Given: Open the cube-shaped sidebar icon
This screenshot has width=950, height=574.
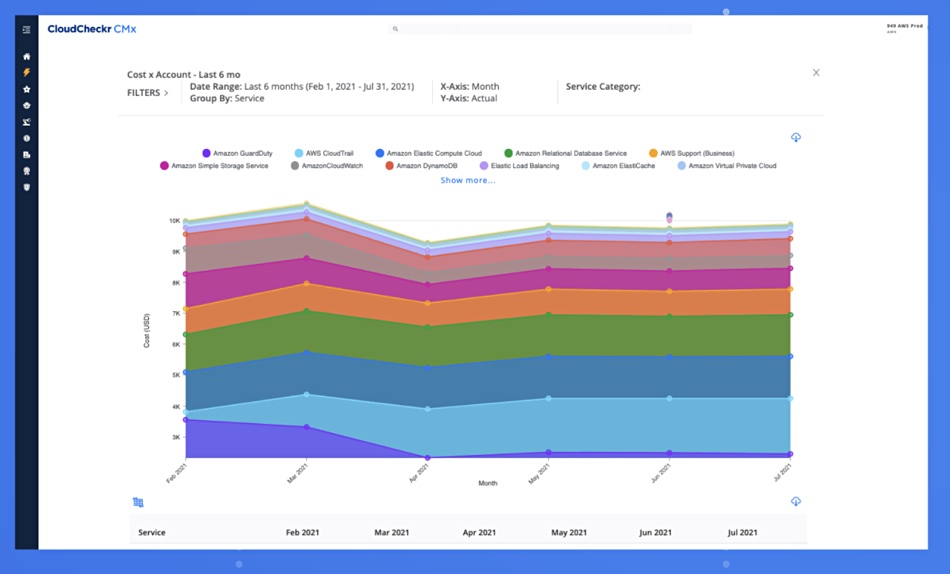Looking at the screenshot, I should tap(27, 105).
